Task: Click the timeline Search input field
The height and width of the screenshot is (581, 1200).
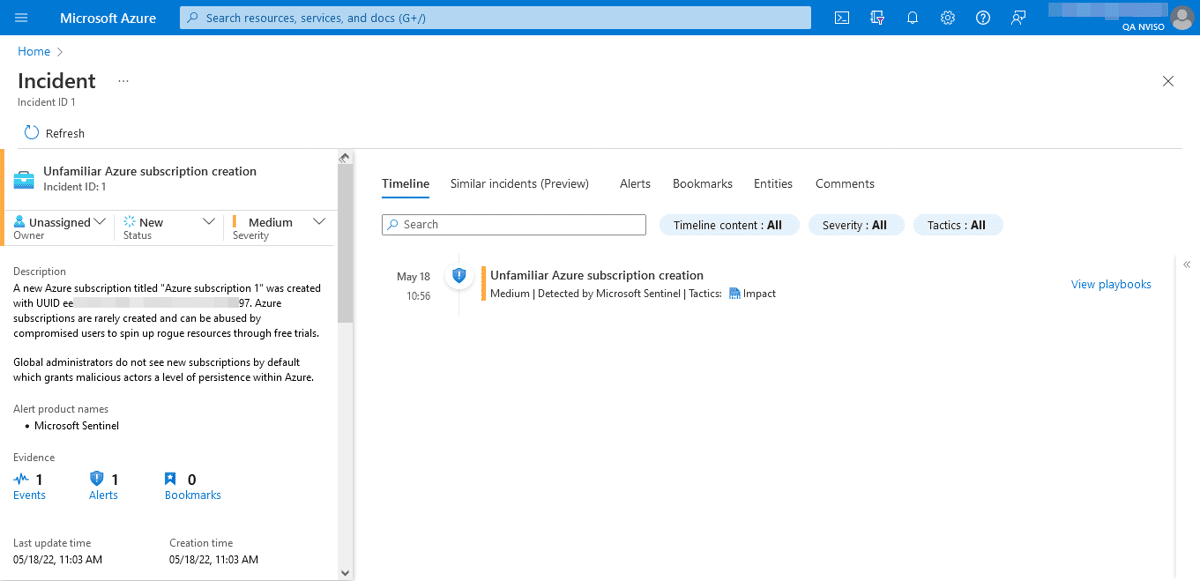Action: coord(514,225)
